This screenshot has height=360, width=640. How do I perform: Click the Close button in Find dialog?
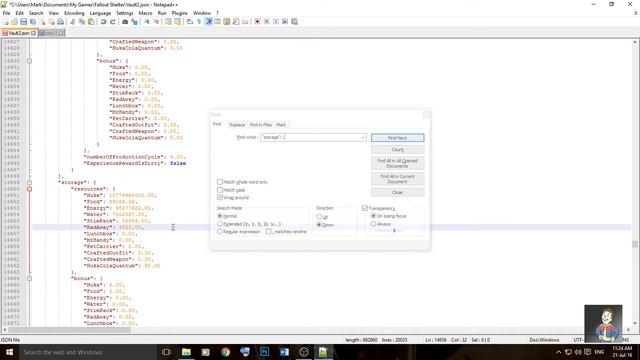(x=397, y=192)
